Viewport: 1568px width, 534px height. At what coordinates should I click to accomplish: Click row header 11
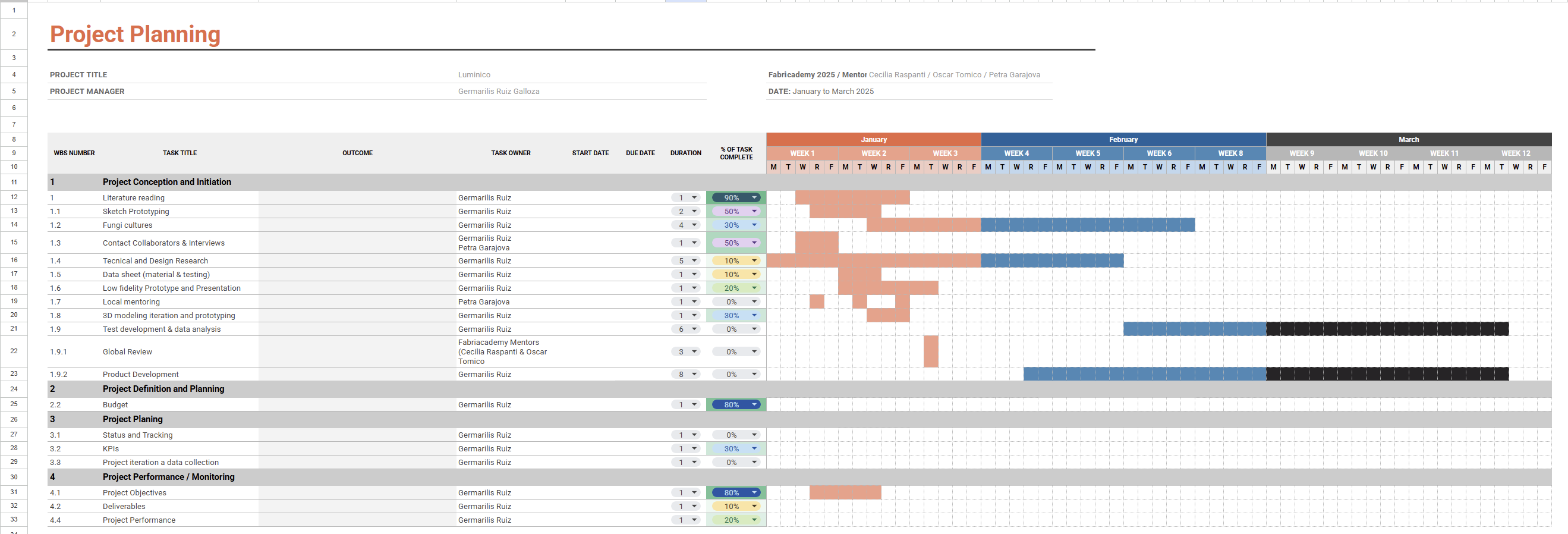[x=14, y=182]
